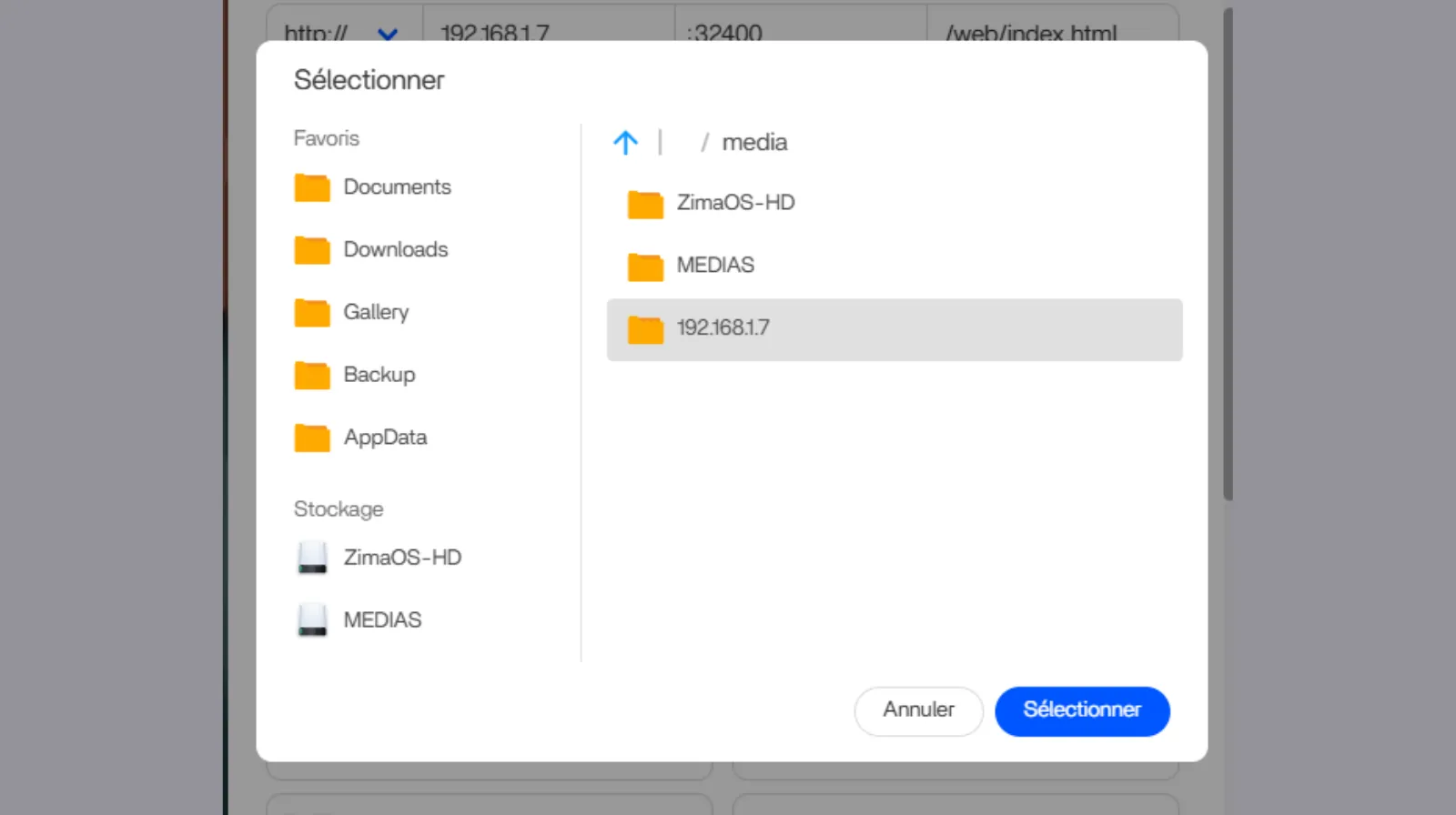Click the root slash in breadcrumb
This screenshot has height=815, width=1456.
(704, 143)
